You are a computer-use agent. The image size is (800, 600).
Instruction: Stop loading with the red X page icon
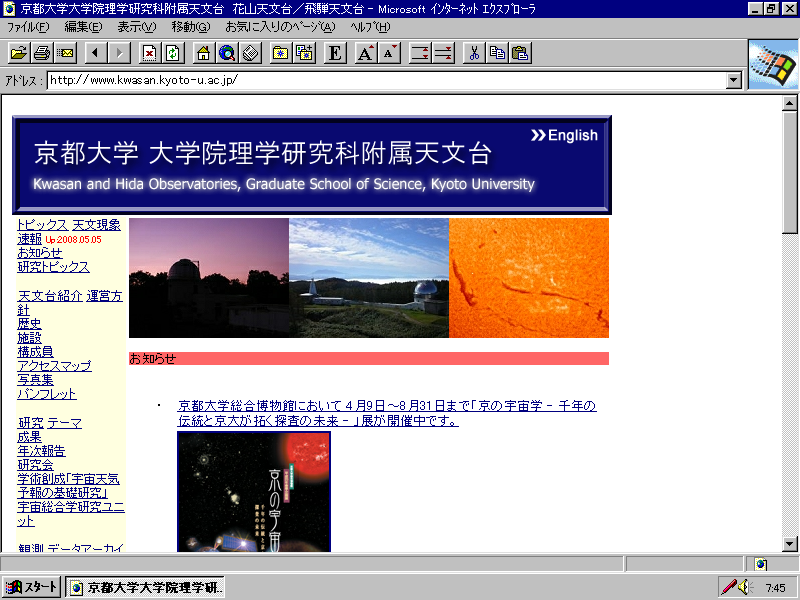pyautogui.click(x=149, y=53)
